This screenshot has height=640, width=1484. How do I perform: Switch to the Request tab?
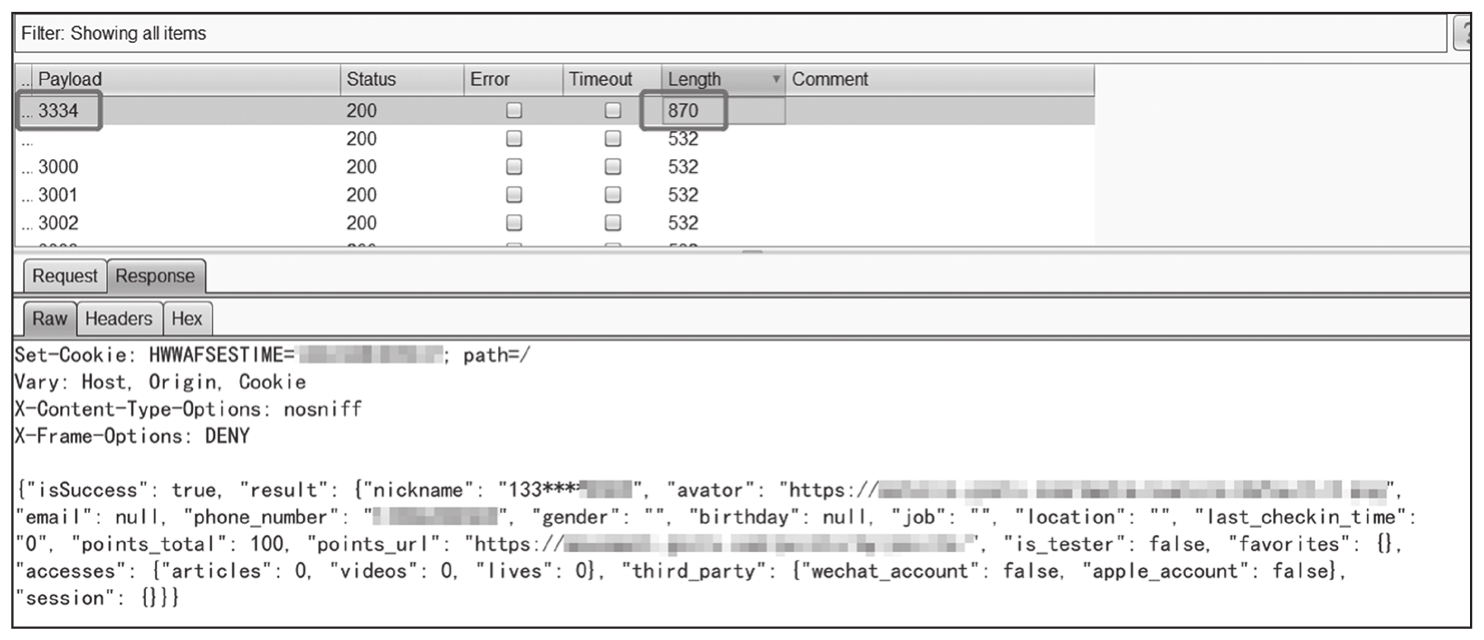pos(65,277)
